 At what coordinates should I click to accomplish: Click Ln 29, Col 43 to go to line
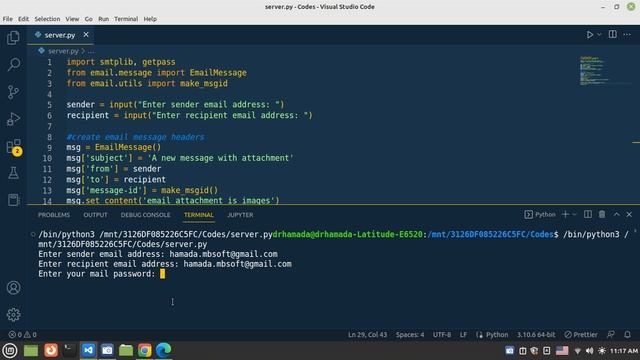point(367,334)
